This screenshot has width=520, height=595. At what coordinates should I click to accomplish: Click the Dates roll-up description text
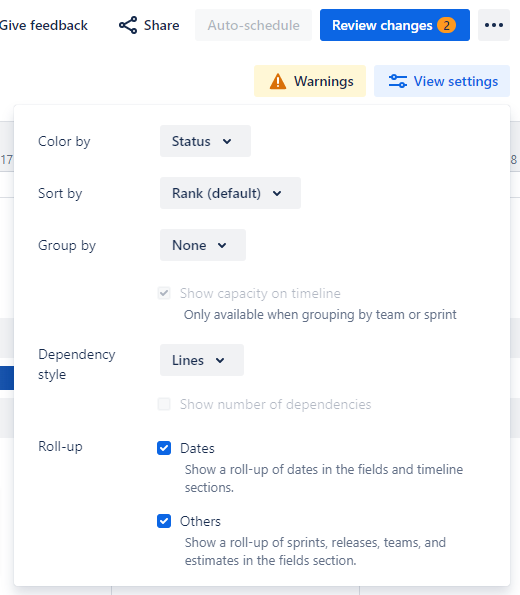pos(324,478)
